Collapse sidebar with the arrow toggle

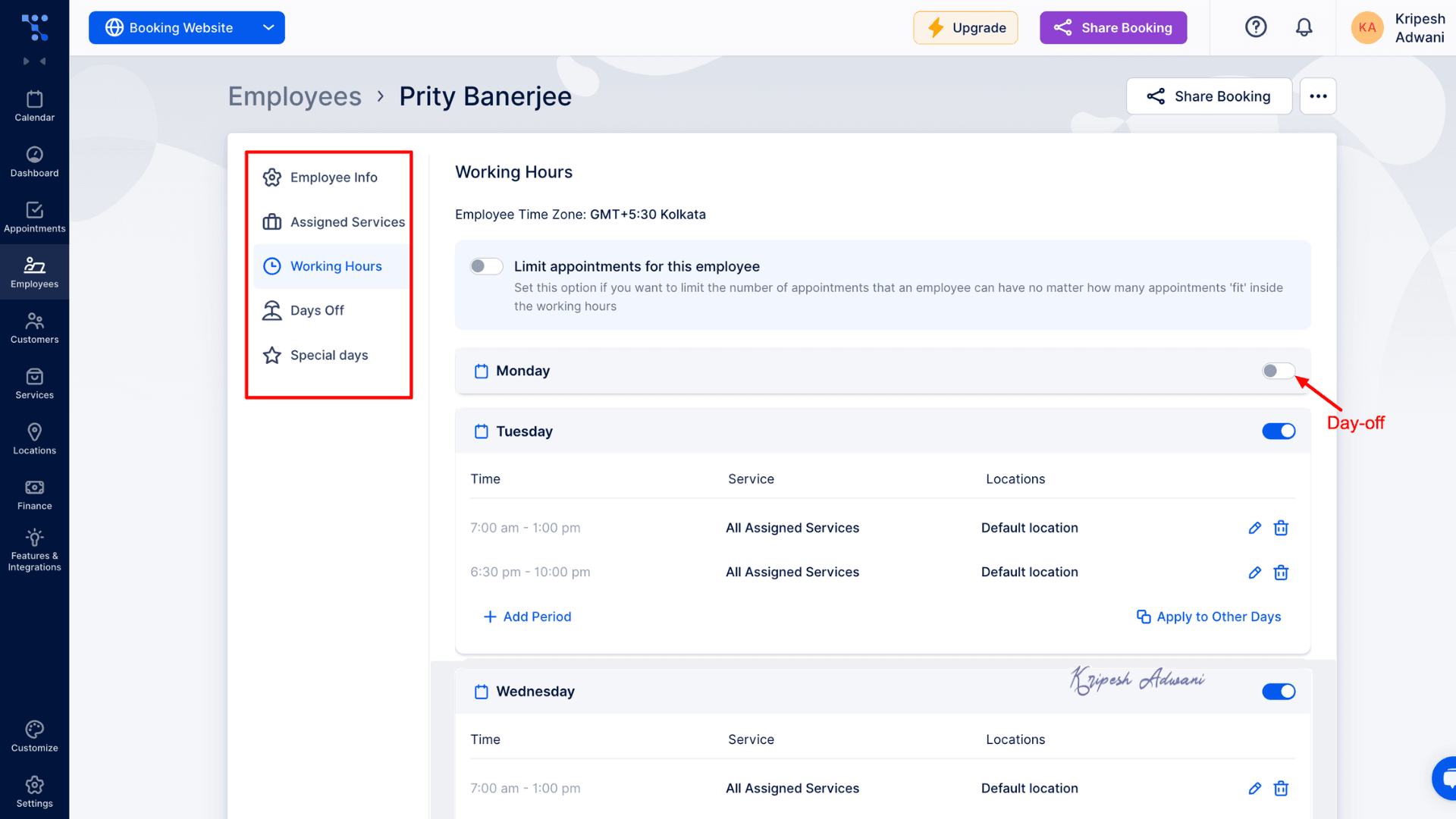pos(34,61)
